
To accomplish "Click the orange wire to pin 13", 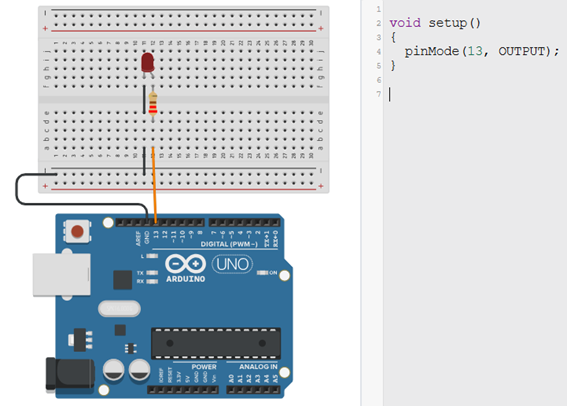I will 154,184.
